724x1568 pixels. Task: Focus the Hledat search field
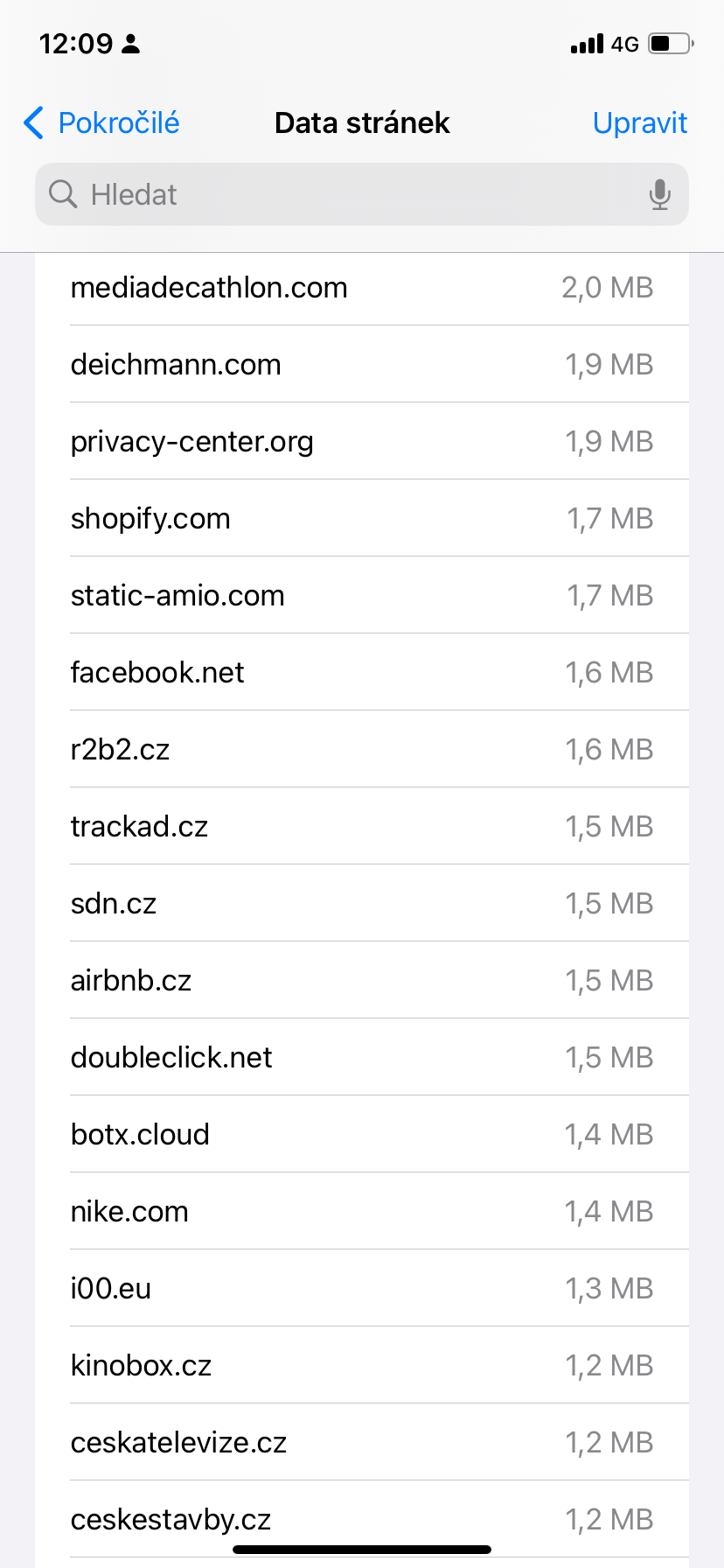(350, 194)
